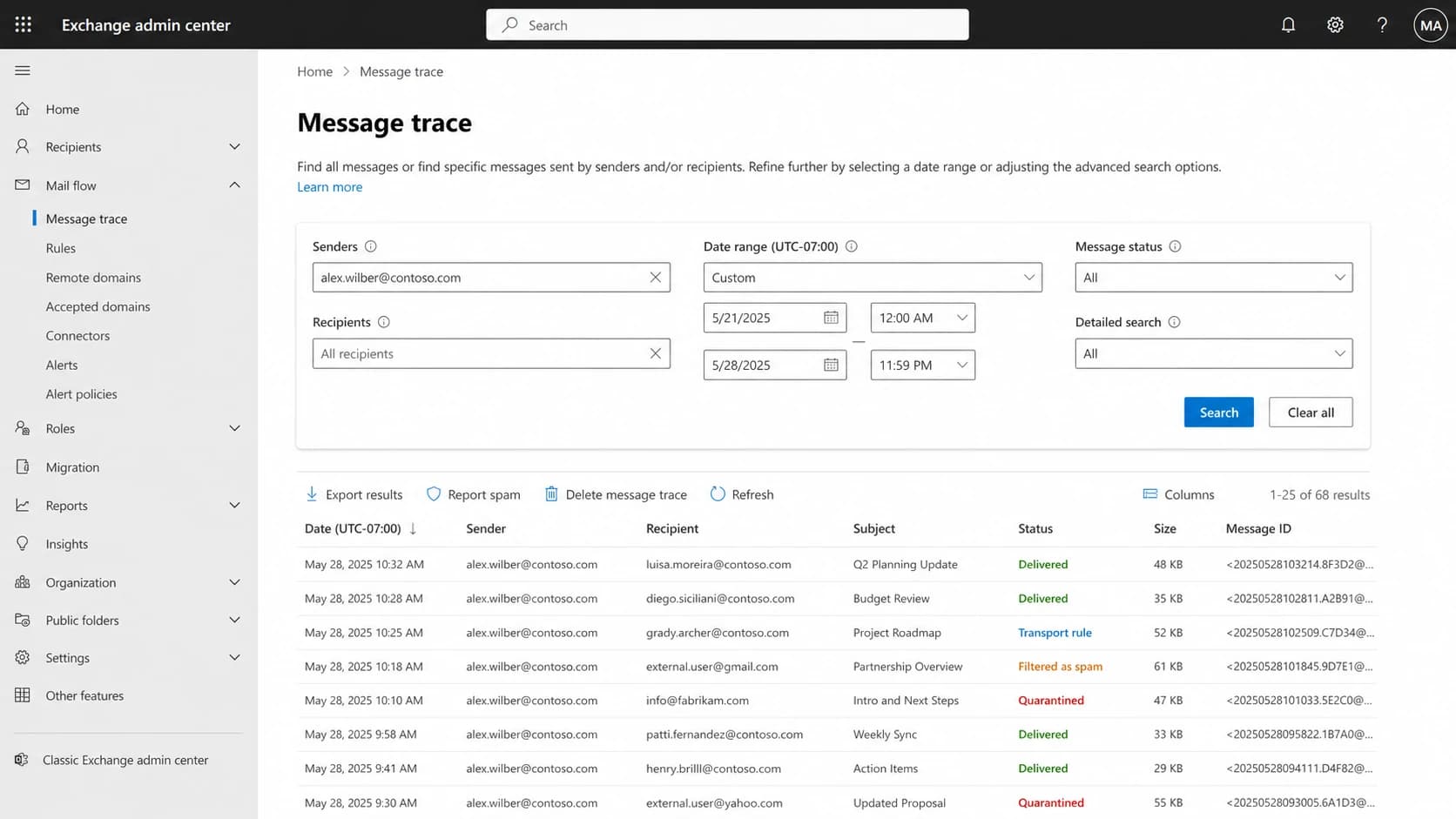Follow the Learn more link
Screen dimensions: 1456x819
coord(329,187)
